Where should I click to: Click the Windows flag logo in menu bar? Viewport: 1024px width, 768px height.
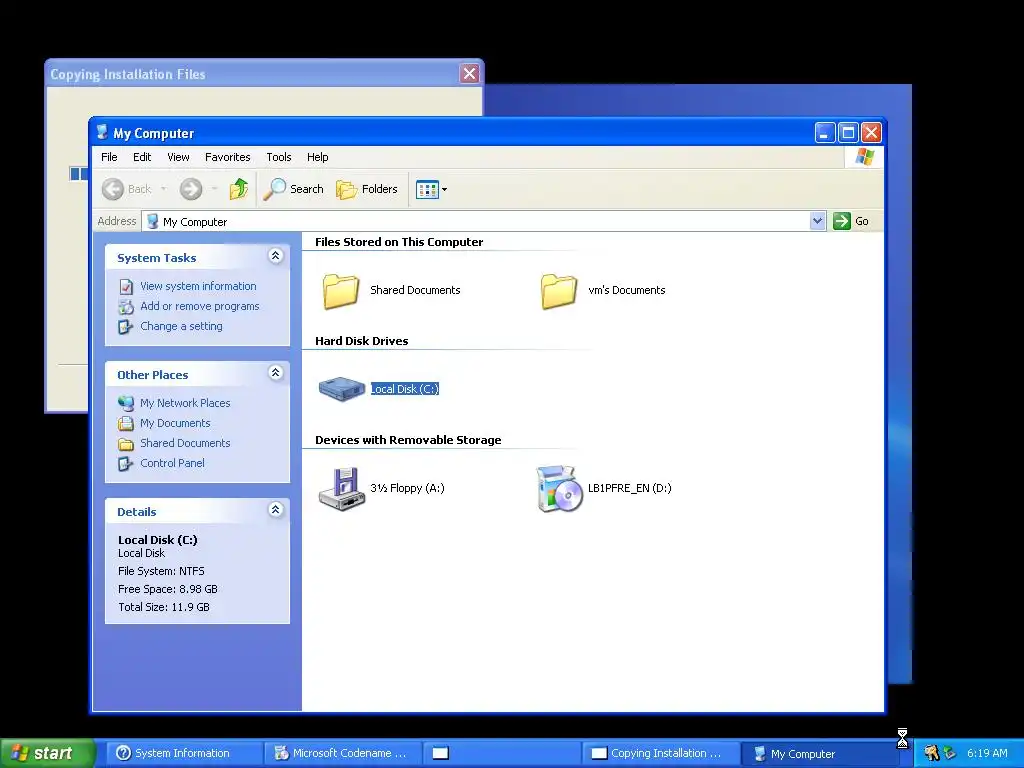pyautogui.click(x=865, y=157)
